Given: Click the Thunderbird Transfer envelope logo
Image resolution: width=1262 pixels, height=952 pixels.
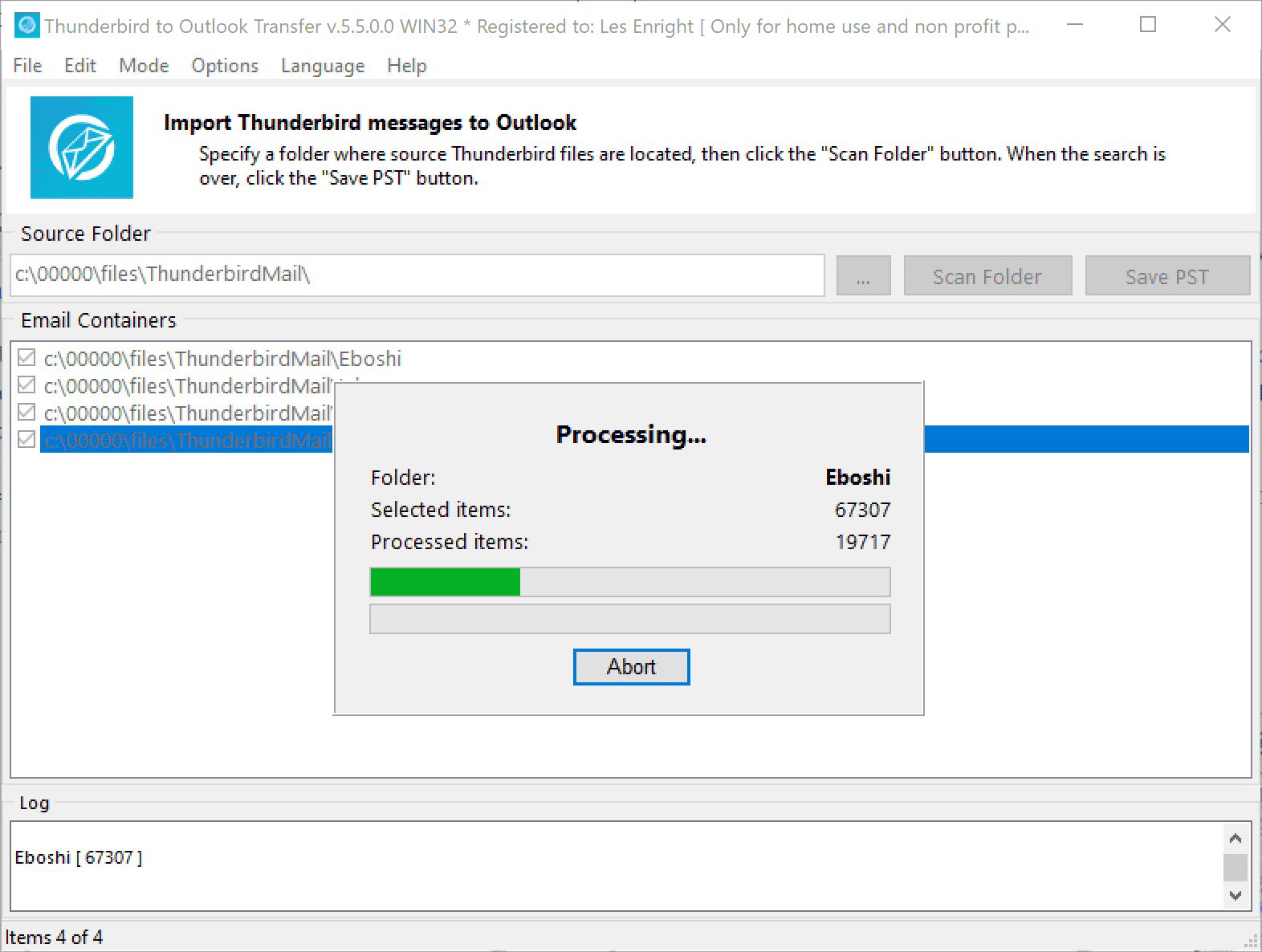Looking at the screenshot, I should click(82, 148).
